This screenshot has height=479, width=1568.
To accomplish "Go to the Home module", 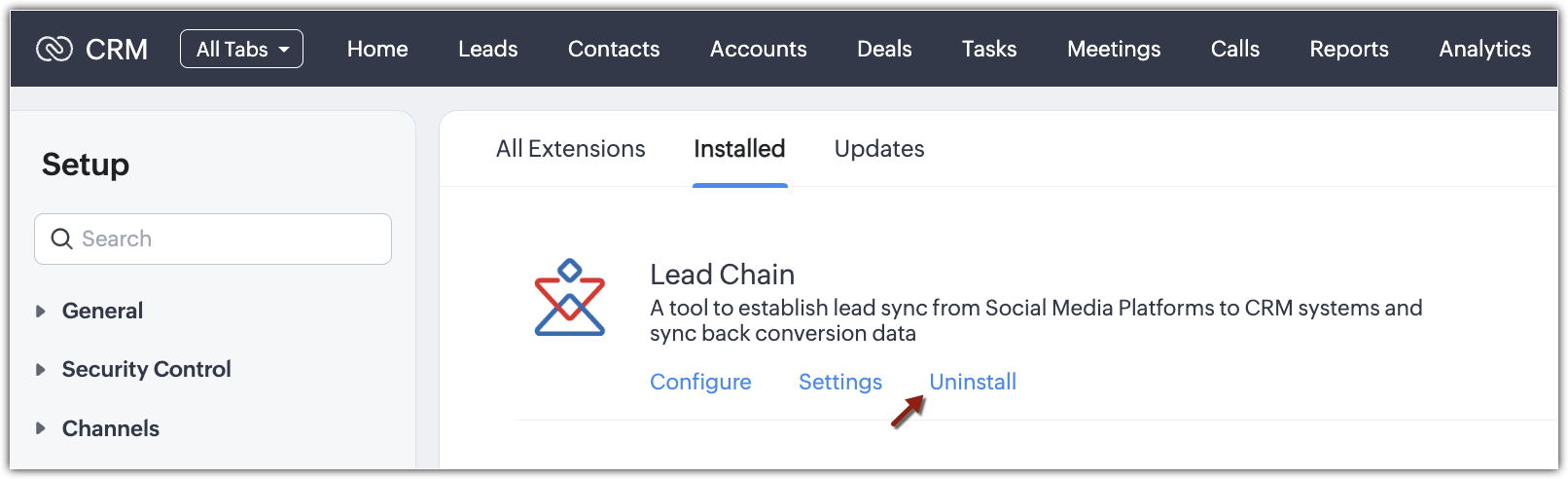I will click(x=377, y=49).
